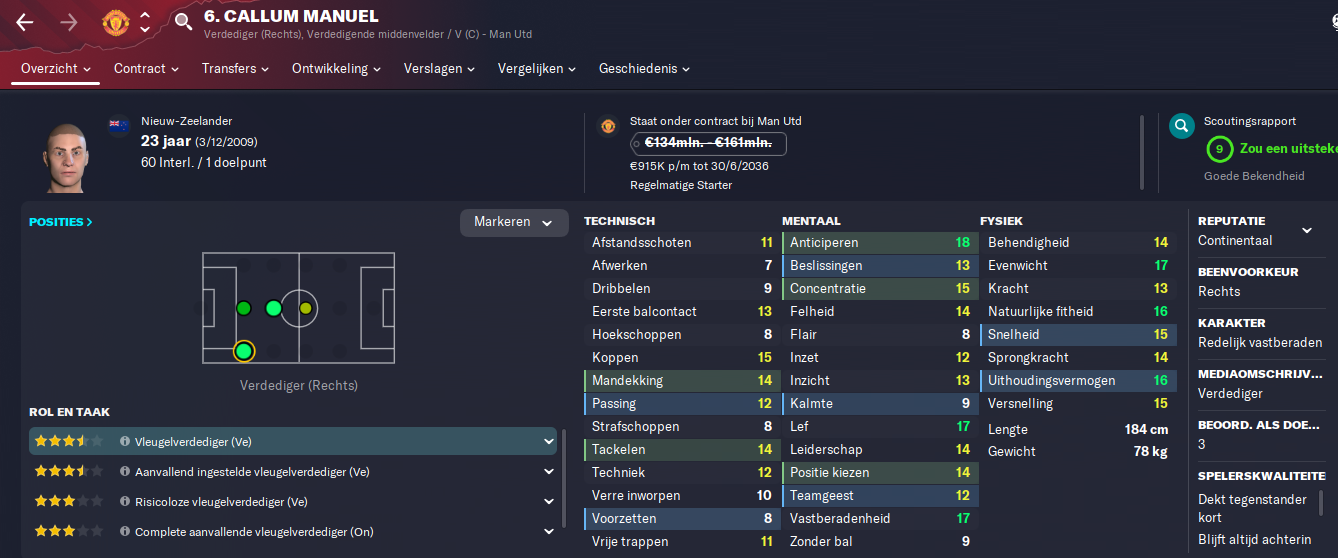Image resolution: width=1338 pixels, height=558 pixels.
Task: Click the New Zealand flag icon
Action: tap(119, 125)
